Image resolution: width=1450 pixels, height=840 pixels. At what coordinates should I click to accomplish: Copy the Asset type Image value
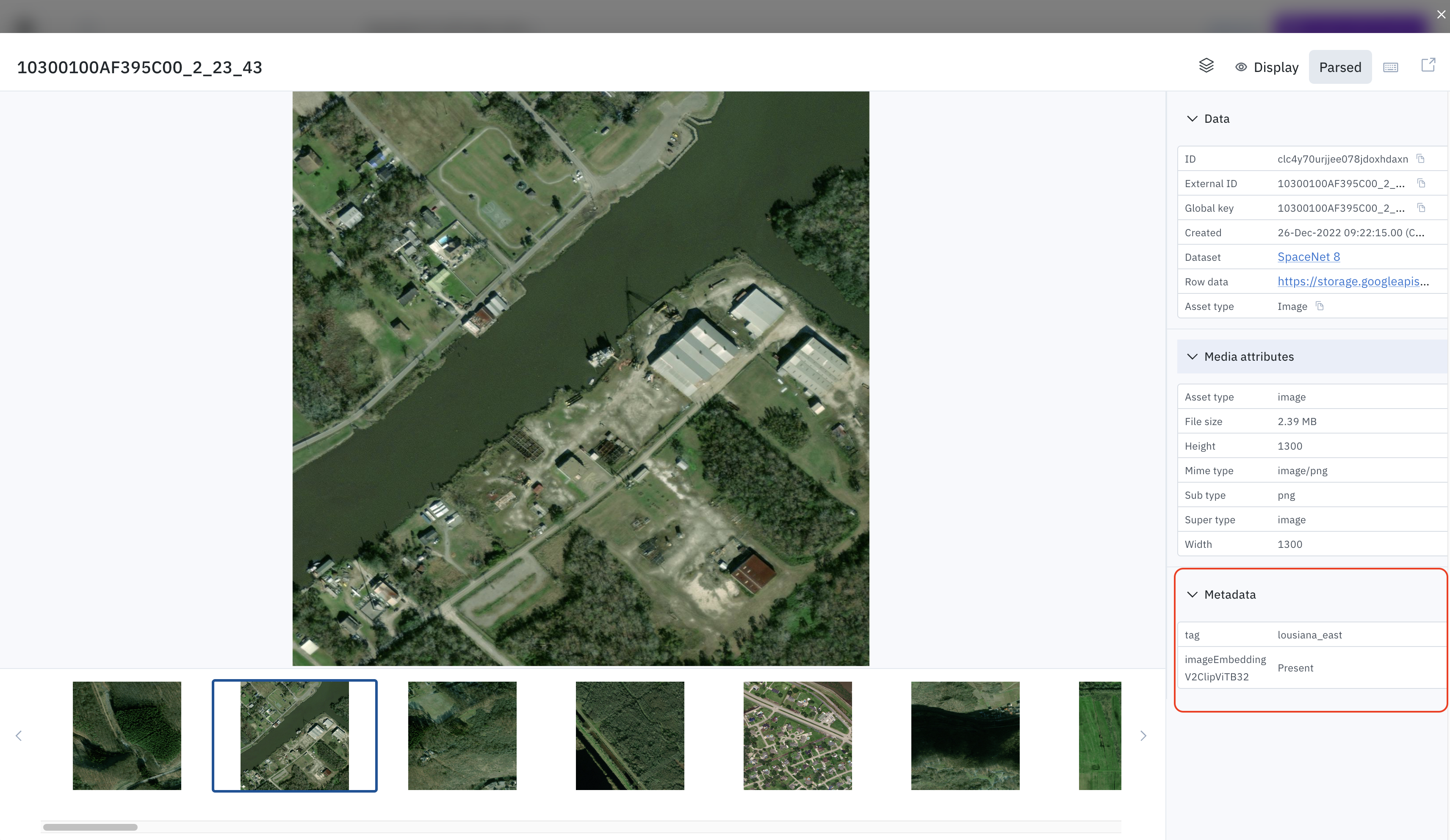click(1320, 306)
